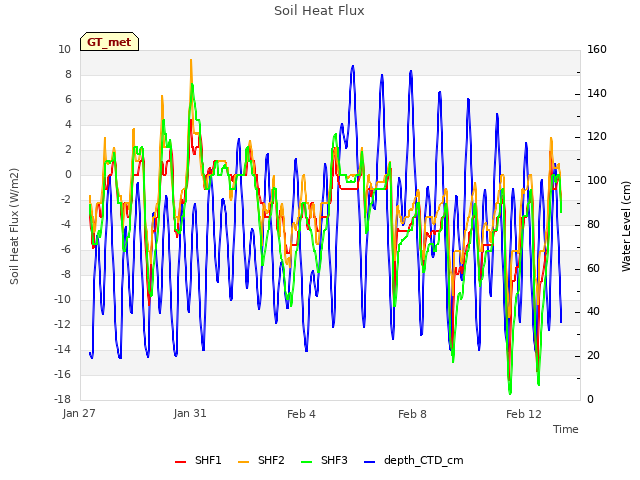Viewport: 640px width, 480px height.
Task: Click the Jan 31 date tick label
Action: [190, 413]
